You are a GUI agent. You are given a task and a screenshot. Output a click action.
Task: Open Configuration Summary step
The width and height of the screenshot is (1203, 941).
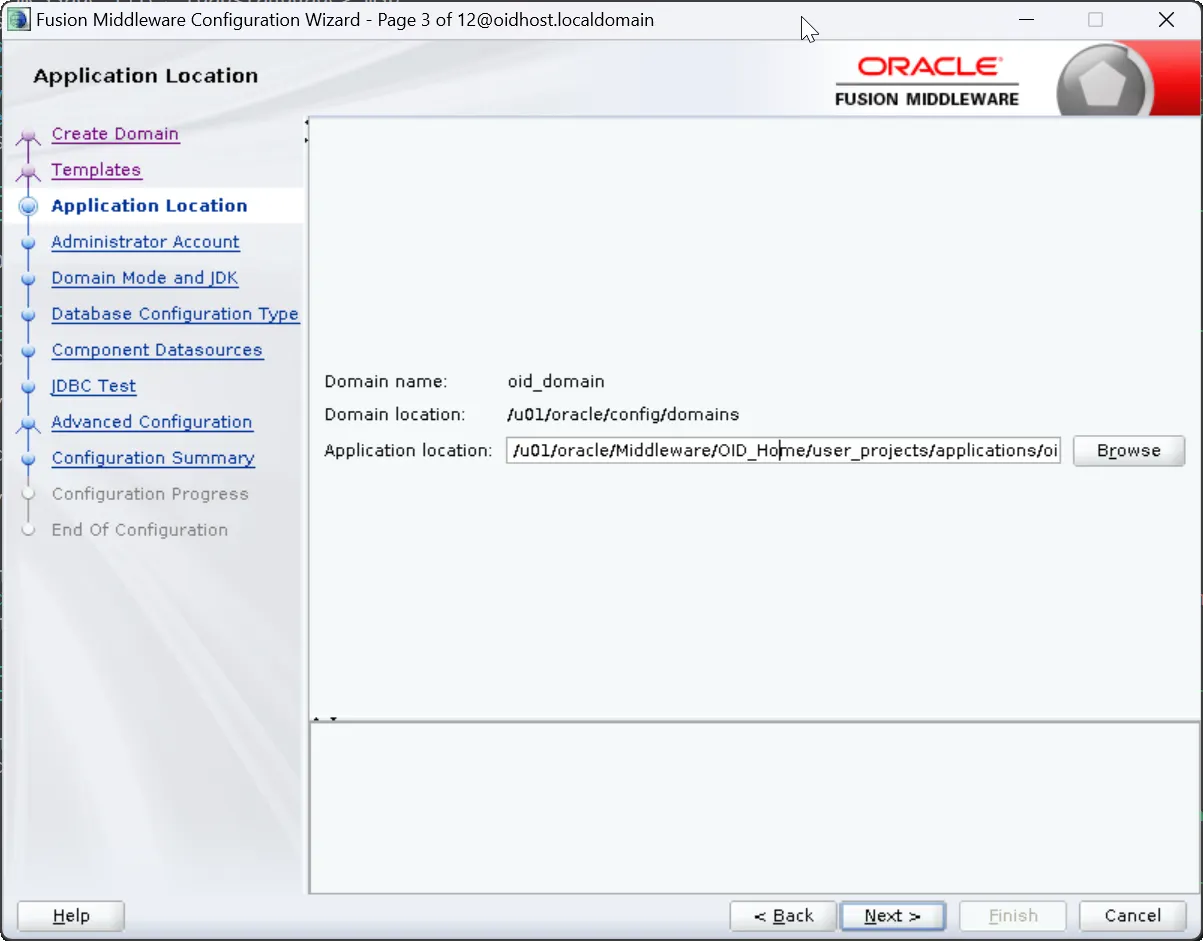coord(153,458)
